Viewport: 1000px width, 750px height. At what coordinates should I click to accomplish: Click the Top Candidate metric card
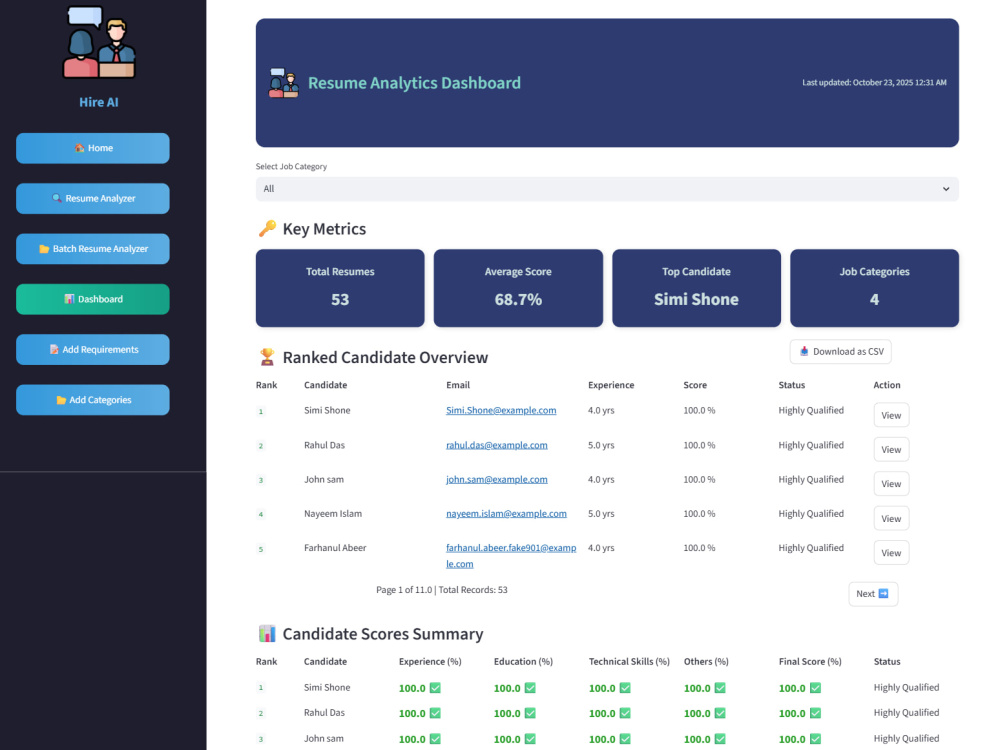(696, 288)
